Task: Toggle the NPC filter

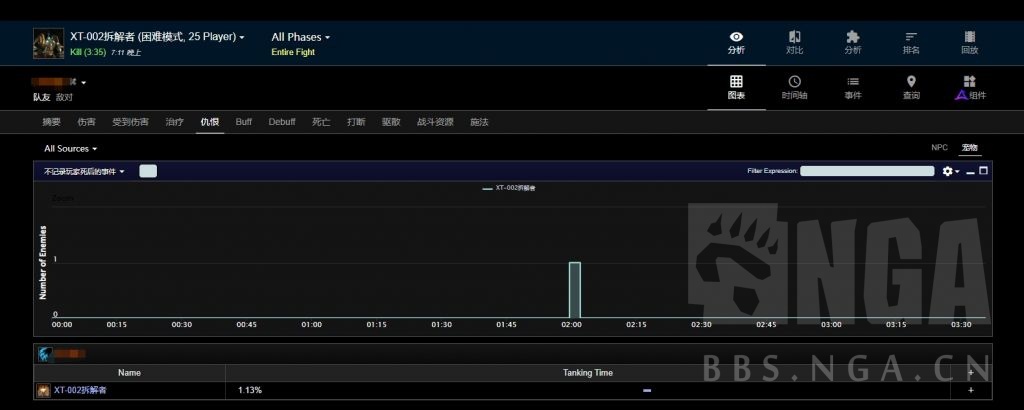Action: point(939,148)
